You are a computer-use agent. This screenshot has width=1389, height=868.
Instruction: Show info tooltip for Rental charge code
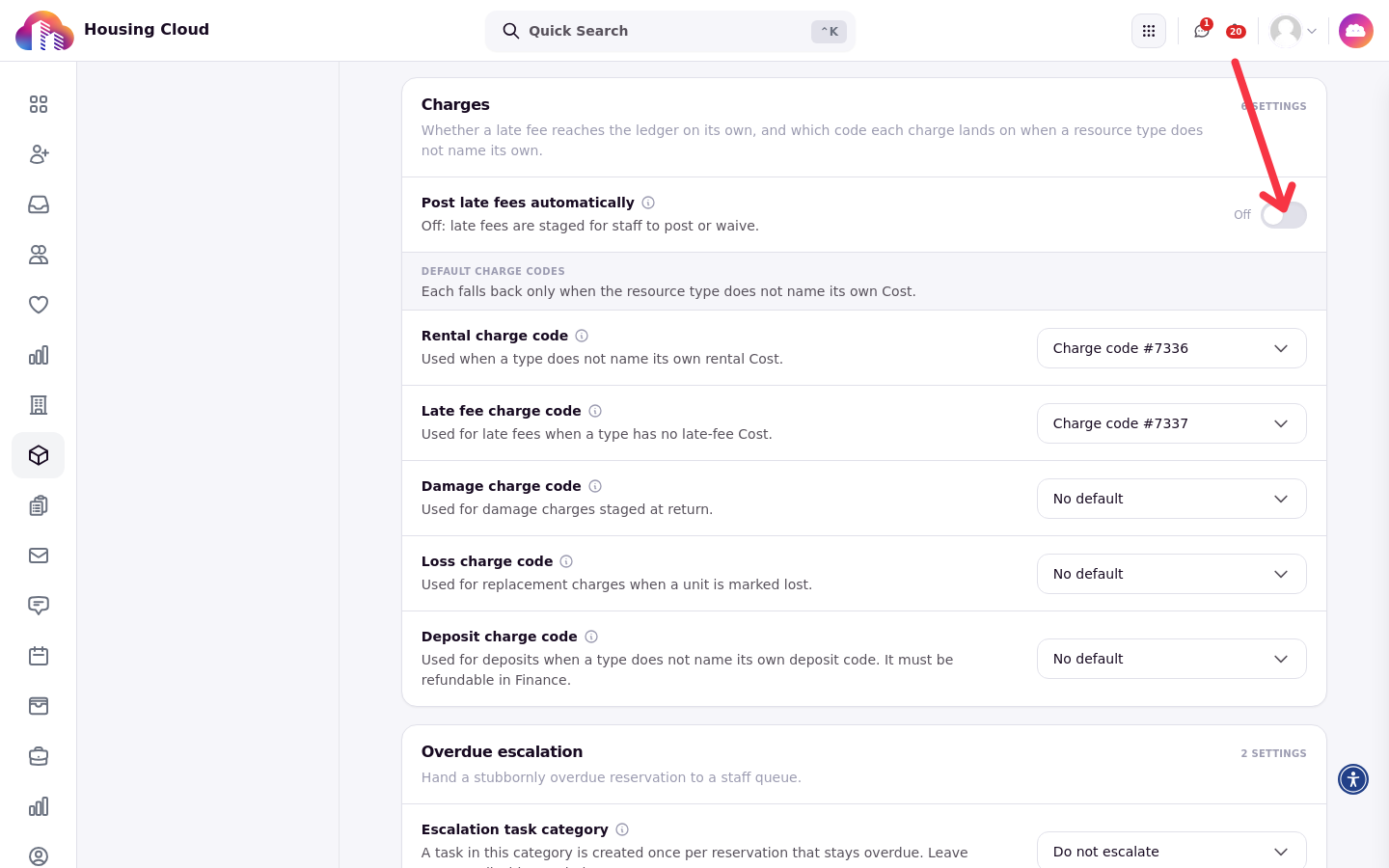582,336
